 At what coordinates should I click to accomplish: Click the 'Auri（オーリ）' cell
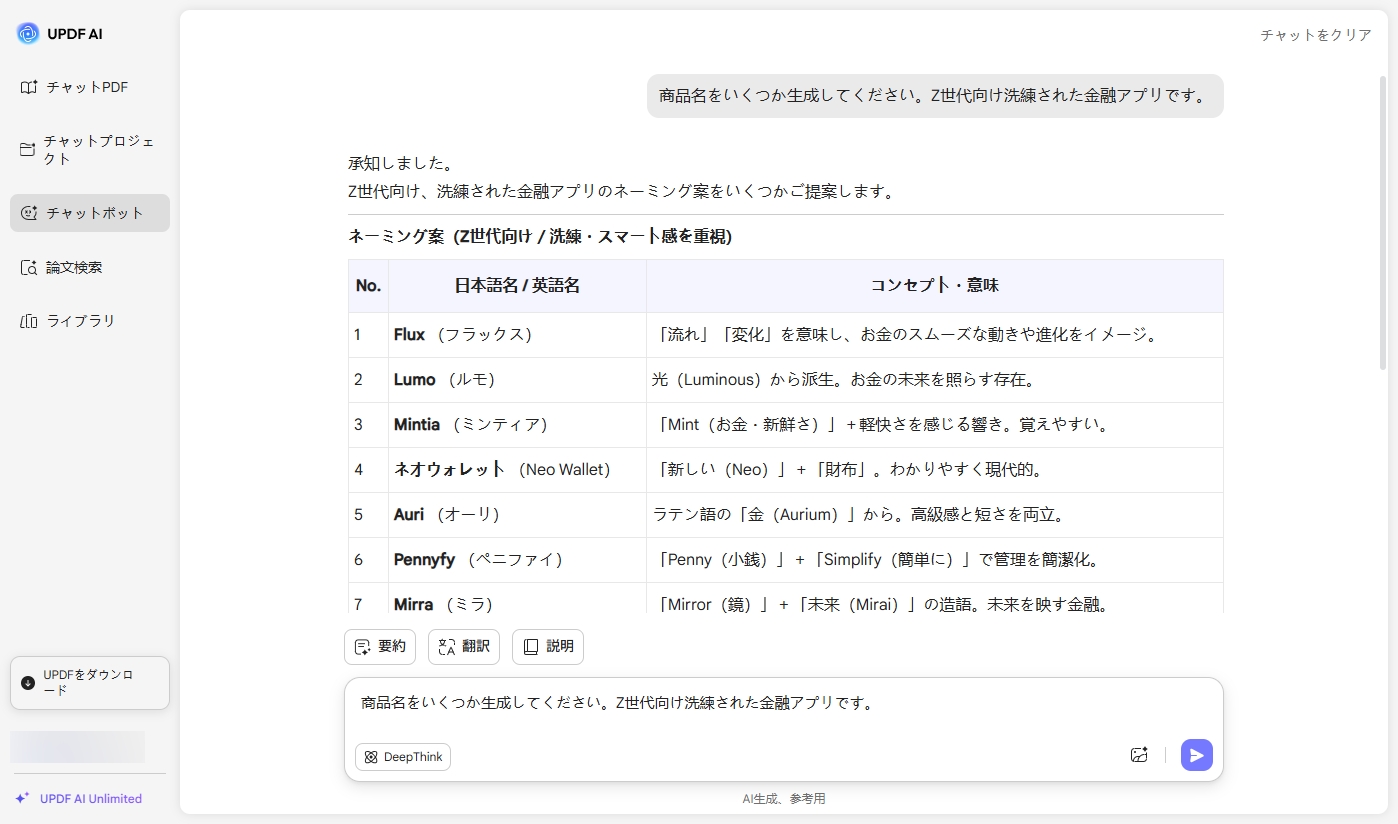517,515
